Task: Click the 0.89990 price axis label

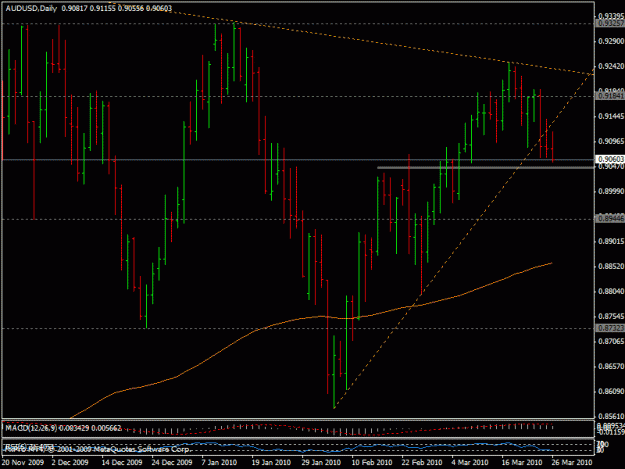Action: (611, 191)
